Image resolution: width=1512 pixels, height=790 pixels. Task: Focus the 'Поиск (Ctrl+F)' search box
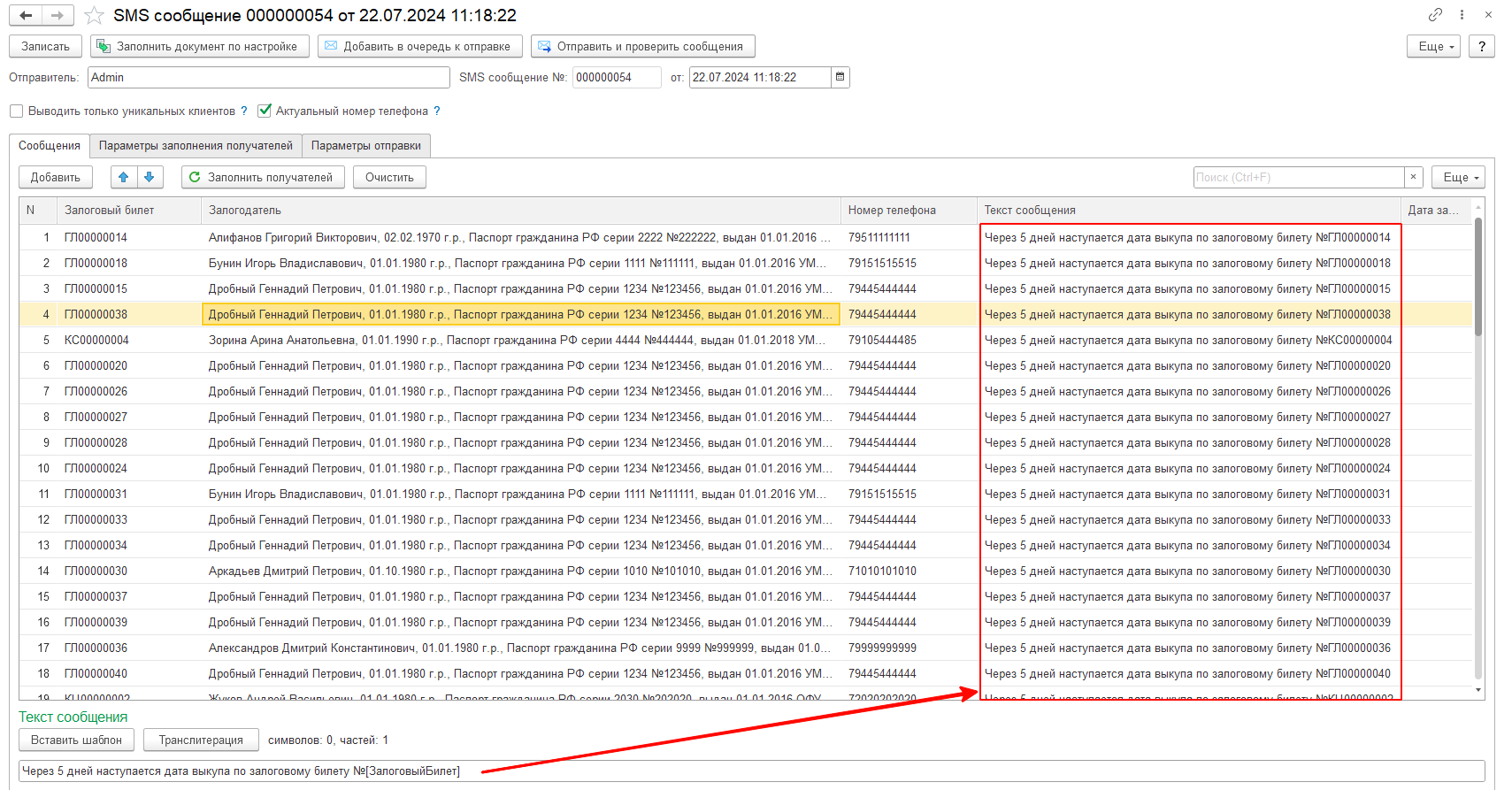(x=1299, y=177)
